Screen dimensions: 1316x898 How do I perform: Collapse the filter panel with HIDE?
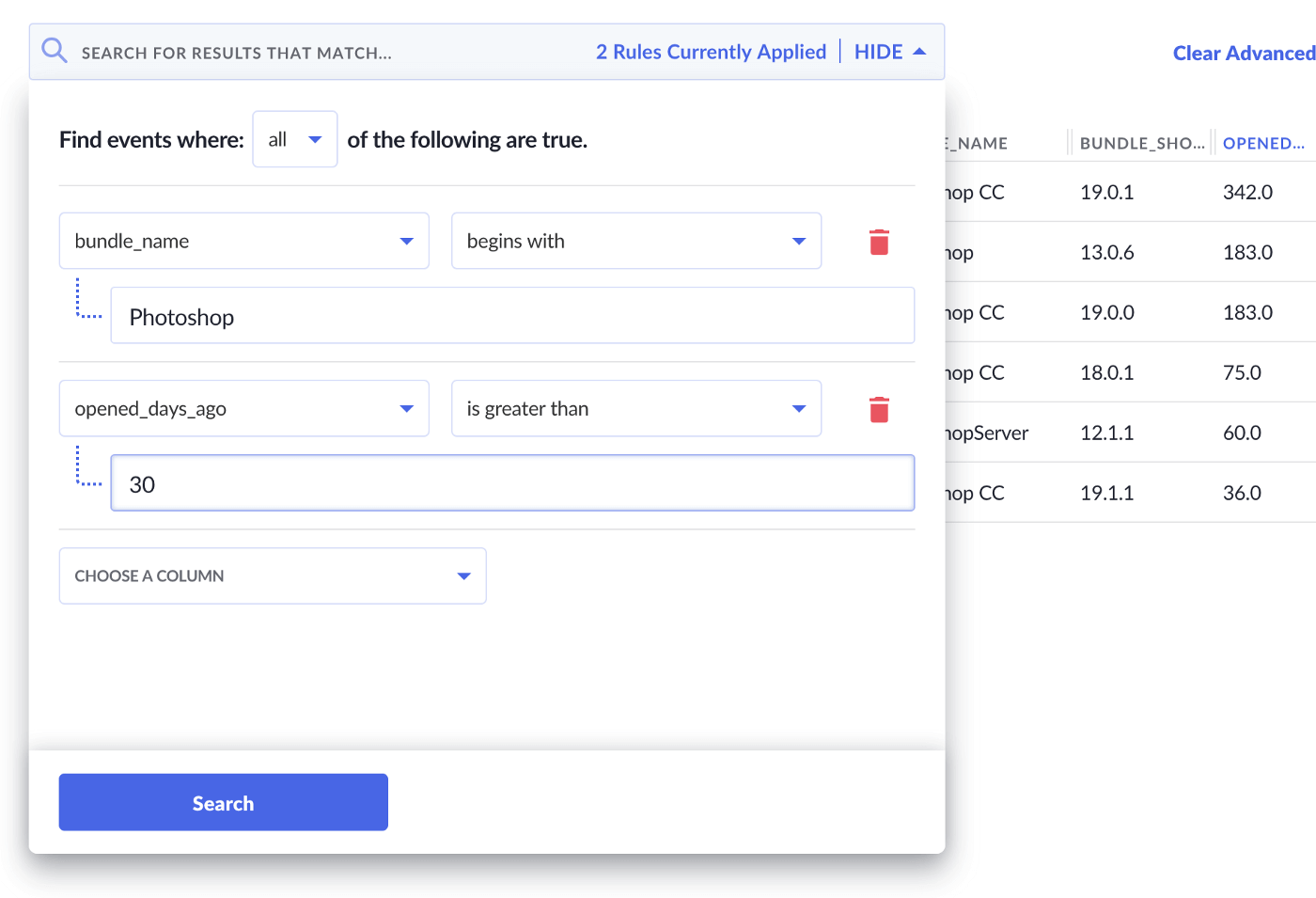(x=880, y=52)
